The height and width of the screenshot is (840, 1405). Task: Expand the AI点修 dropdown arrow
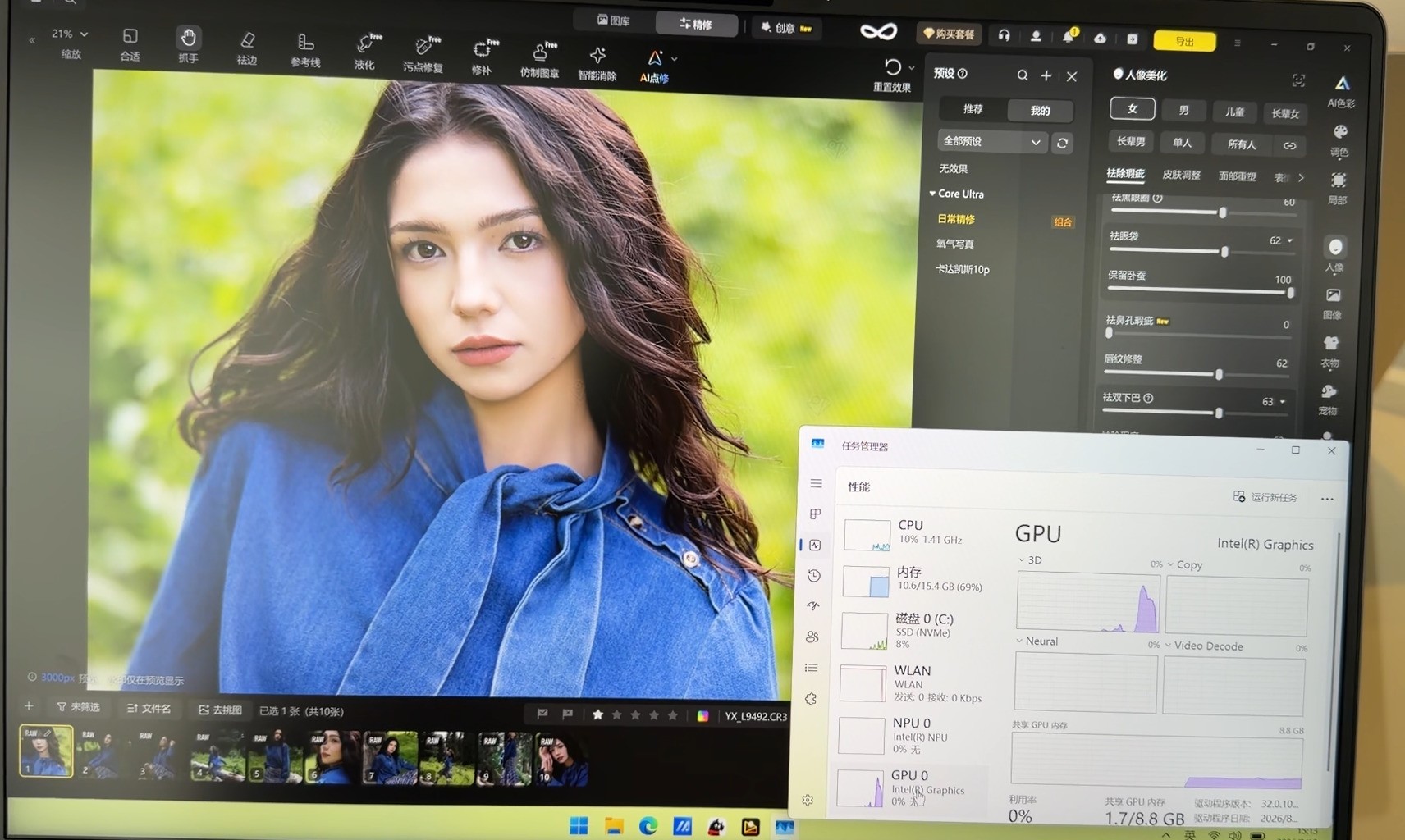675,59
